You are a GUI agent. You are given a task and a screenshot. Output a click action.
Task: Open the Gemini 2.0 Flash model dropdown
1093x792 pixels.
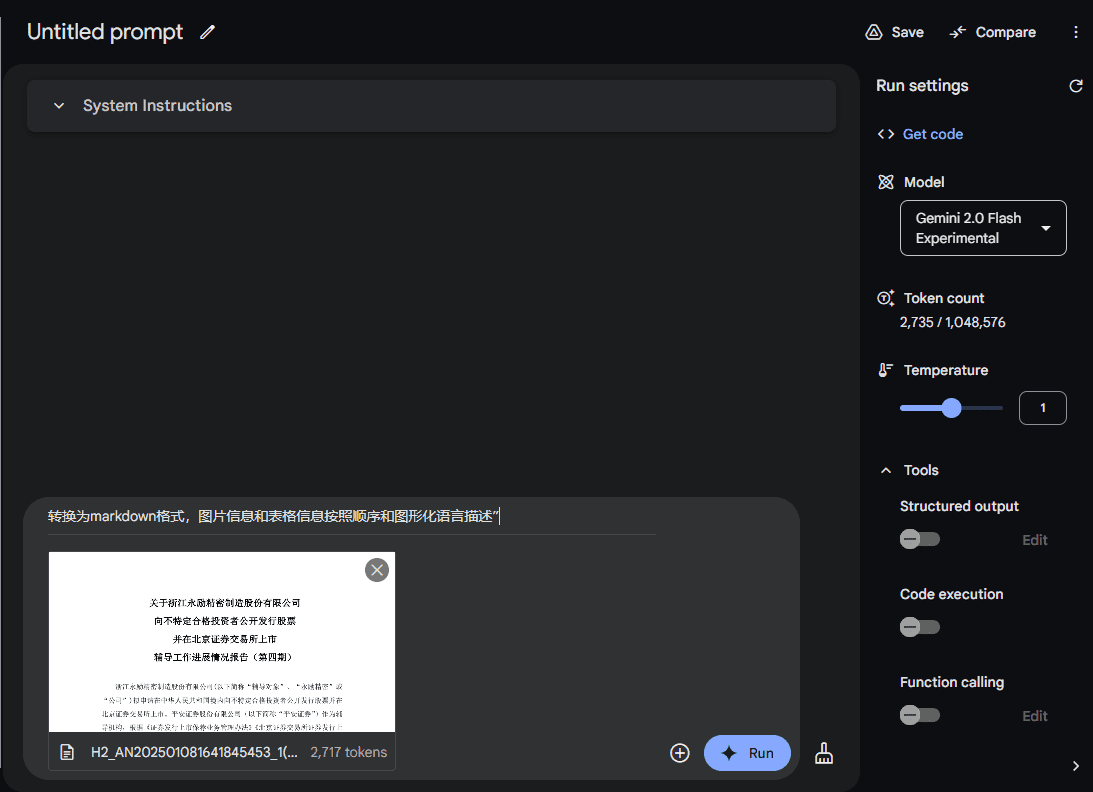coord(983,228)
